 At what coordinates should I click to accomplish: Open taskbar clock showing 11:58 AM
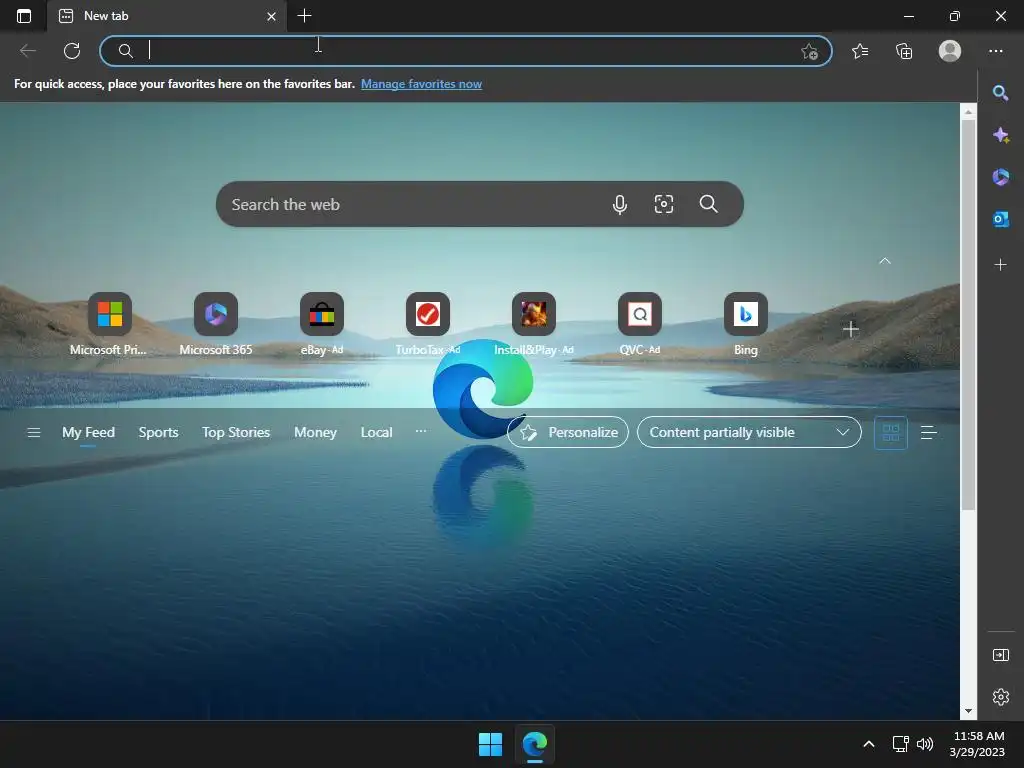tap(978, 744)
